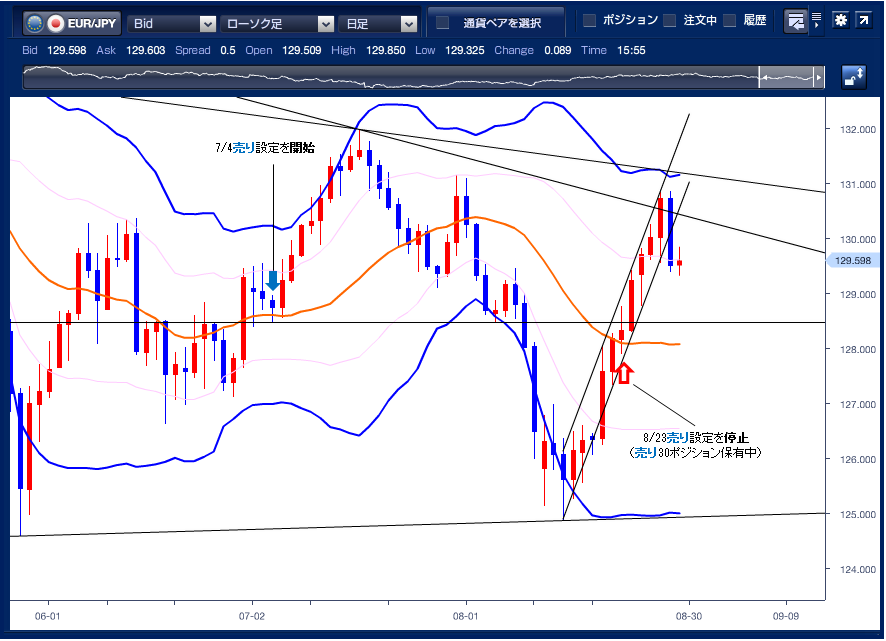The image size is (886, 641).
Task: Open the Bid price type dropdown
Action: [x=172, y=23]
